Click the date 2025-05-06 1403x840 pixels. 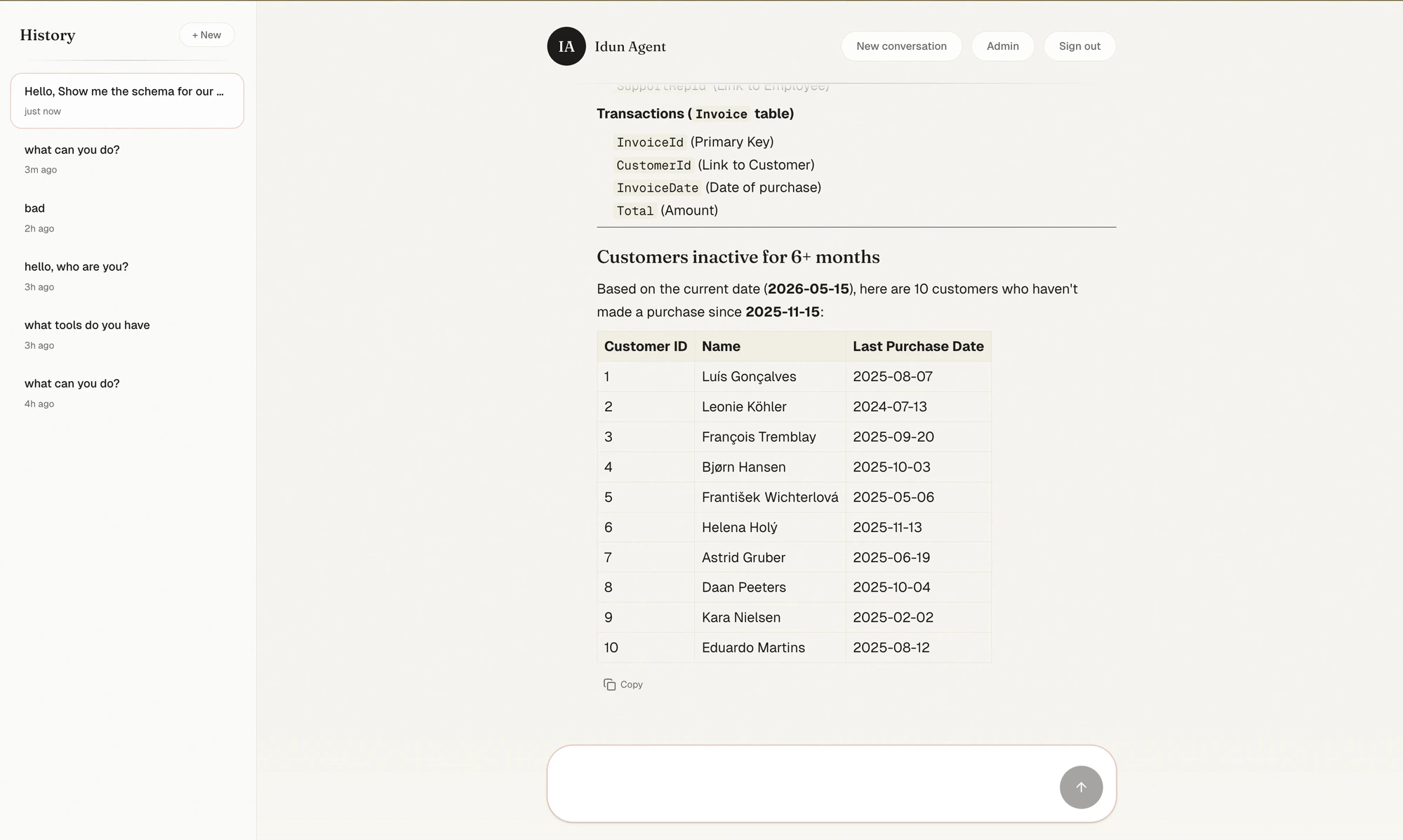click(893, 497)
